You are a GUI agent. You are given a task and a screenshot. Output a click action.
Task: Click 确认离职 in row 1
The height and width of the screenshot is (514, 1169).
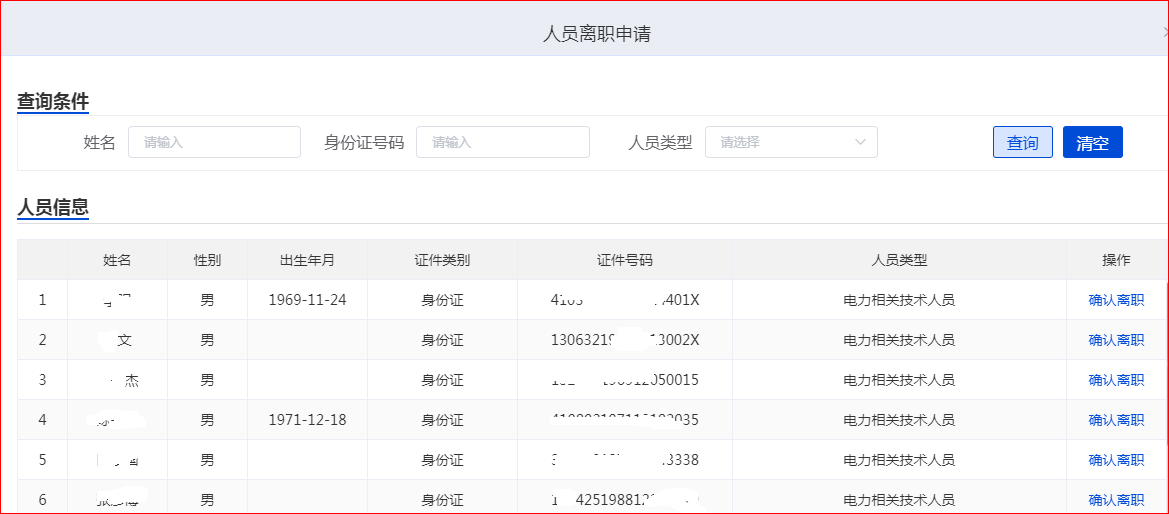tap(1116, 300)
